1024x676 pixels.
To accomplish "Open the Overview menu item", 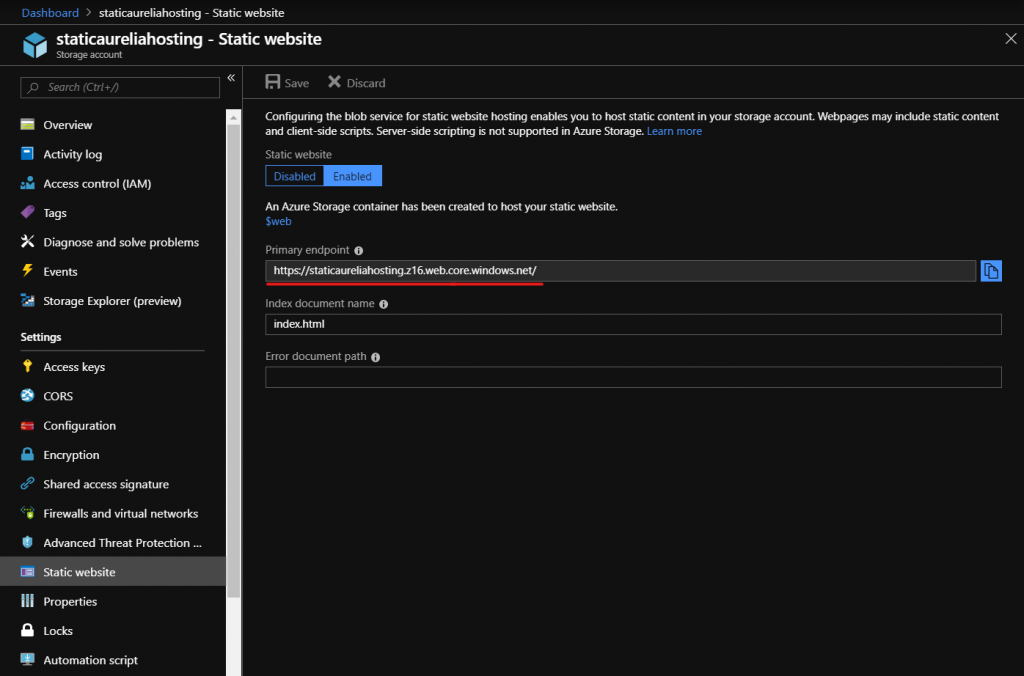I will point(67,125).
